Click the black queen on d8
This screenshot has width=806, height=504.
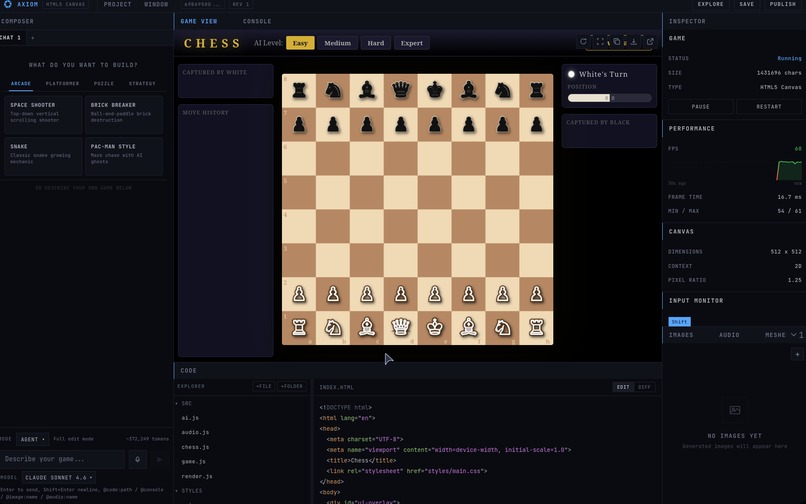[x=401, y=91]
